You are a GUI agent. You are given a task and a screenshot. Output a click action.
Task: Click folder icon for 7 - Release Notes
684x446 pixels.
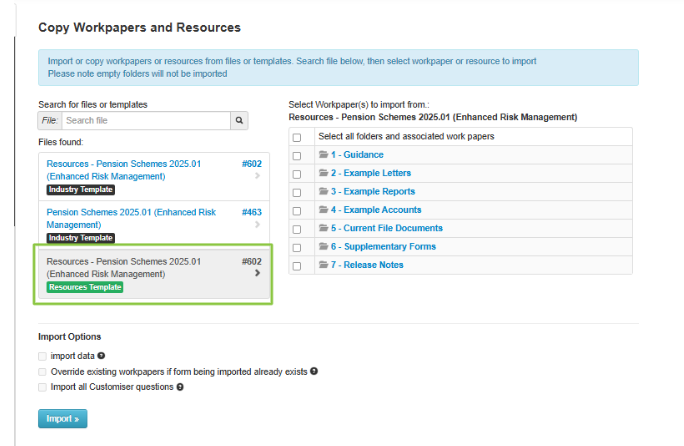(323, 265)
